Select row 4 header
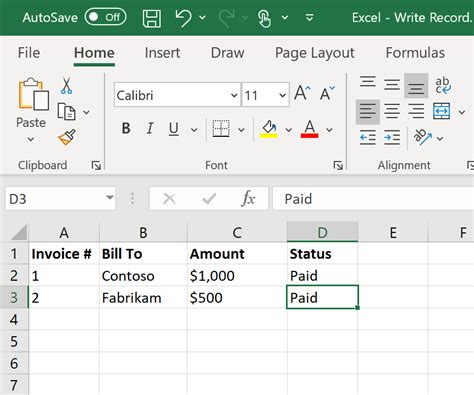Image resolution: width=474 pixels, height=395 pixels. click(14, 319)
